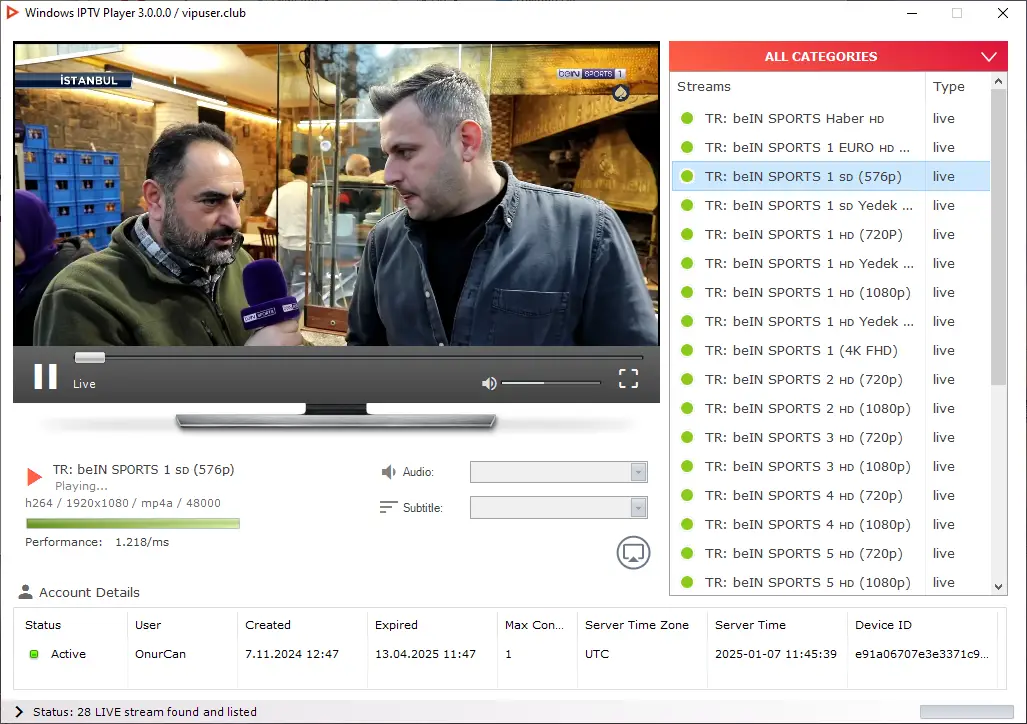Open the Subtitle track dropdown

tap(559, 507)
